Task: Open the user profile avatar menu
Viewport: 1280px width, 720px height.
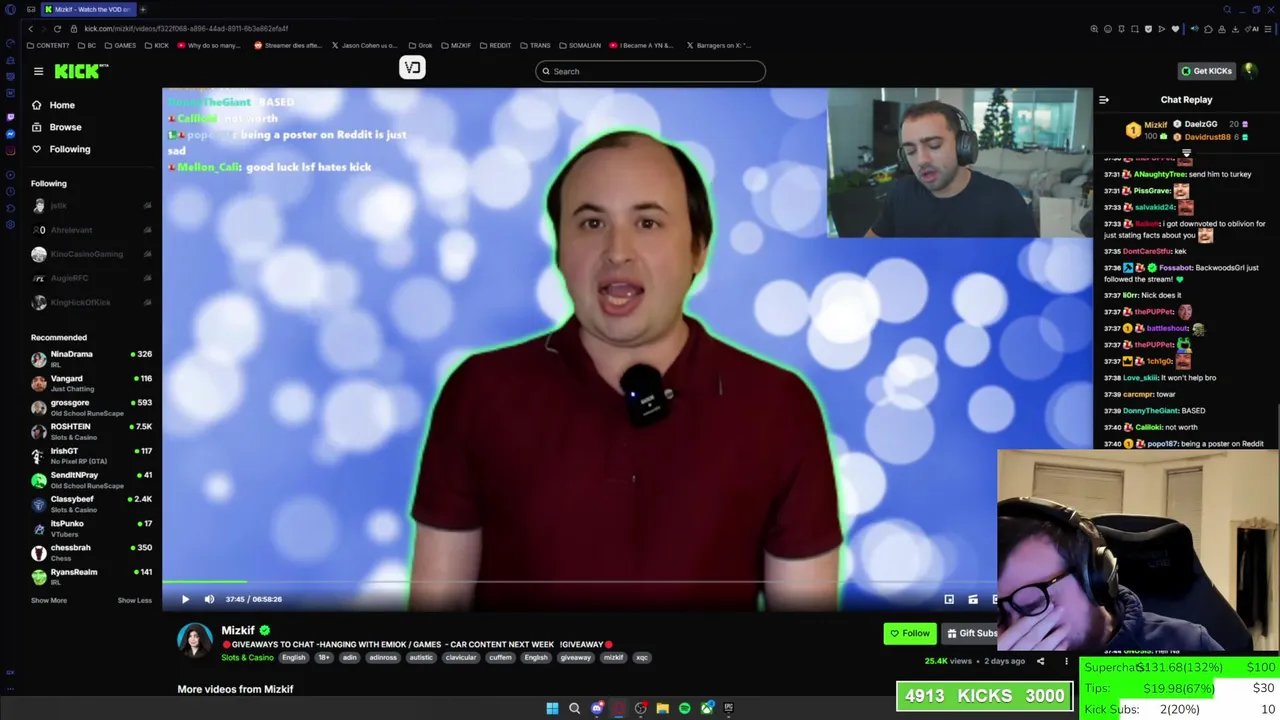Action: (1250, 70)
